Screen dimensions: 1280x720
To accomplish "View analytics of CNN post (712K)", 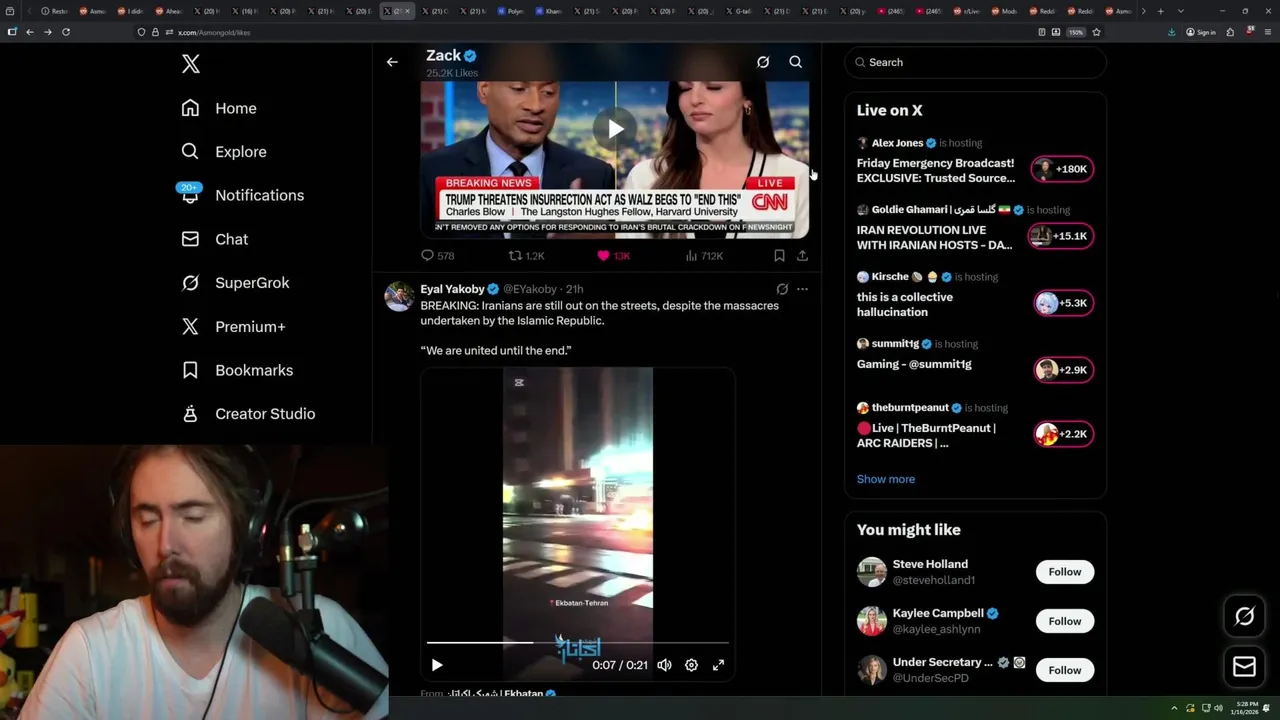I will pyautogui.click(x=704, y=256).
